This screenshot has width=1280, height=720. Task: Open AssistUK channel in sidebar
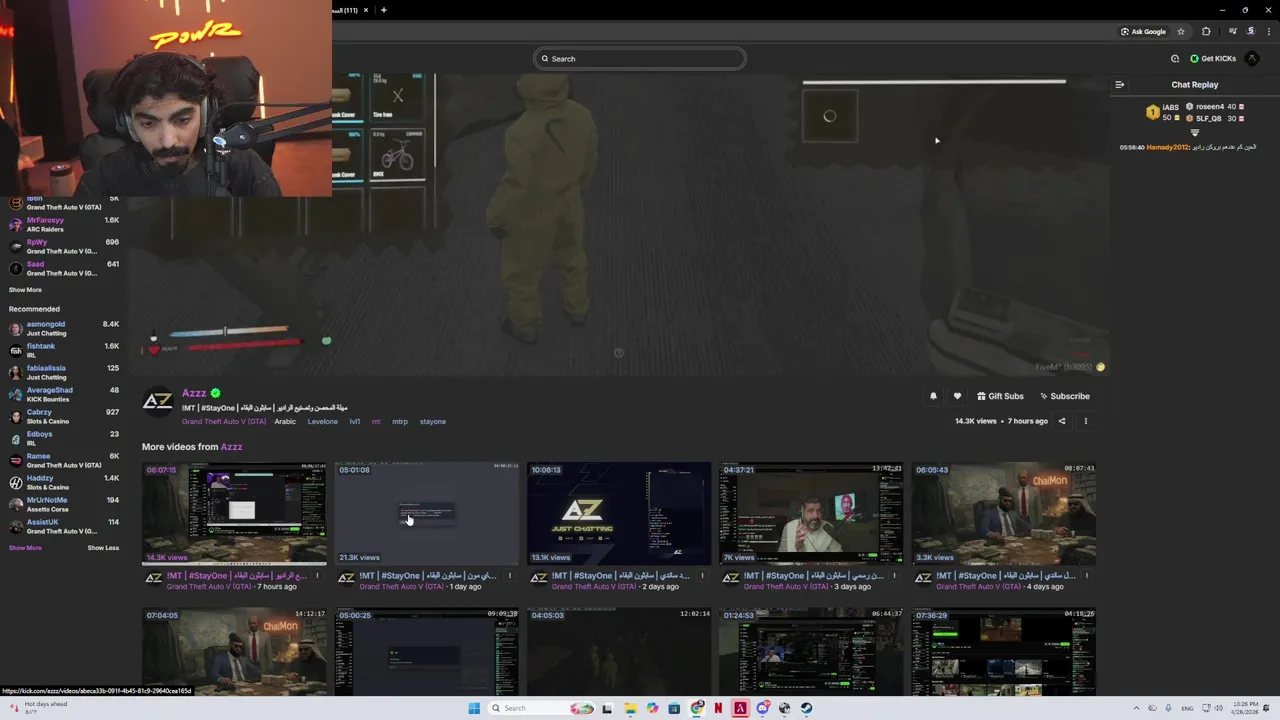[x=63, y=526]
